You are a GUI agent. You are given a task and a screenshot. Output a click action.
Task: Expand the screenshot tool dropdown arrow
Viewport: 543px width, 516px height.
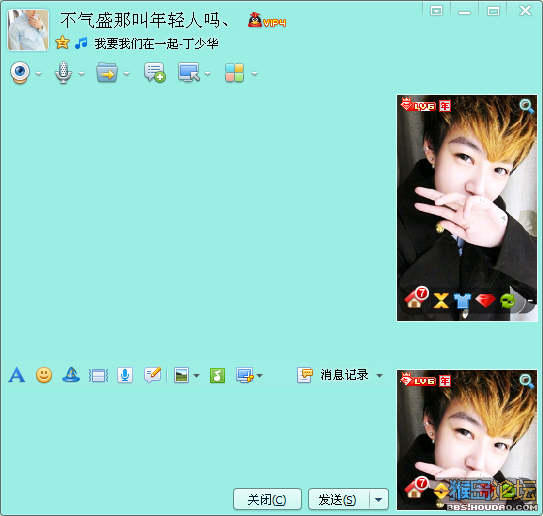[259, 375]
